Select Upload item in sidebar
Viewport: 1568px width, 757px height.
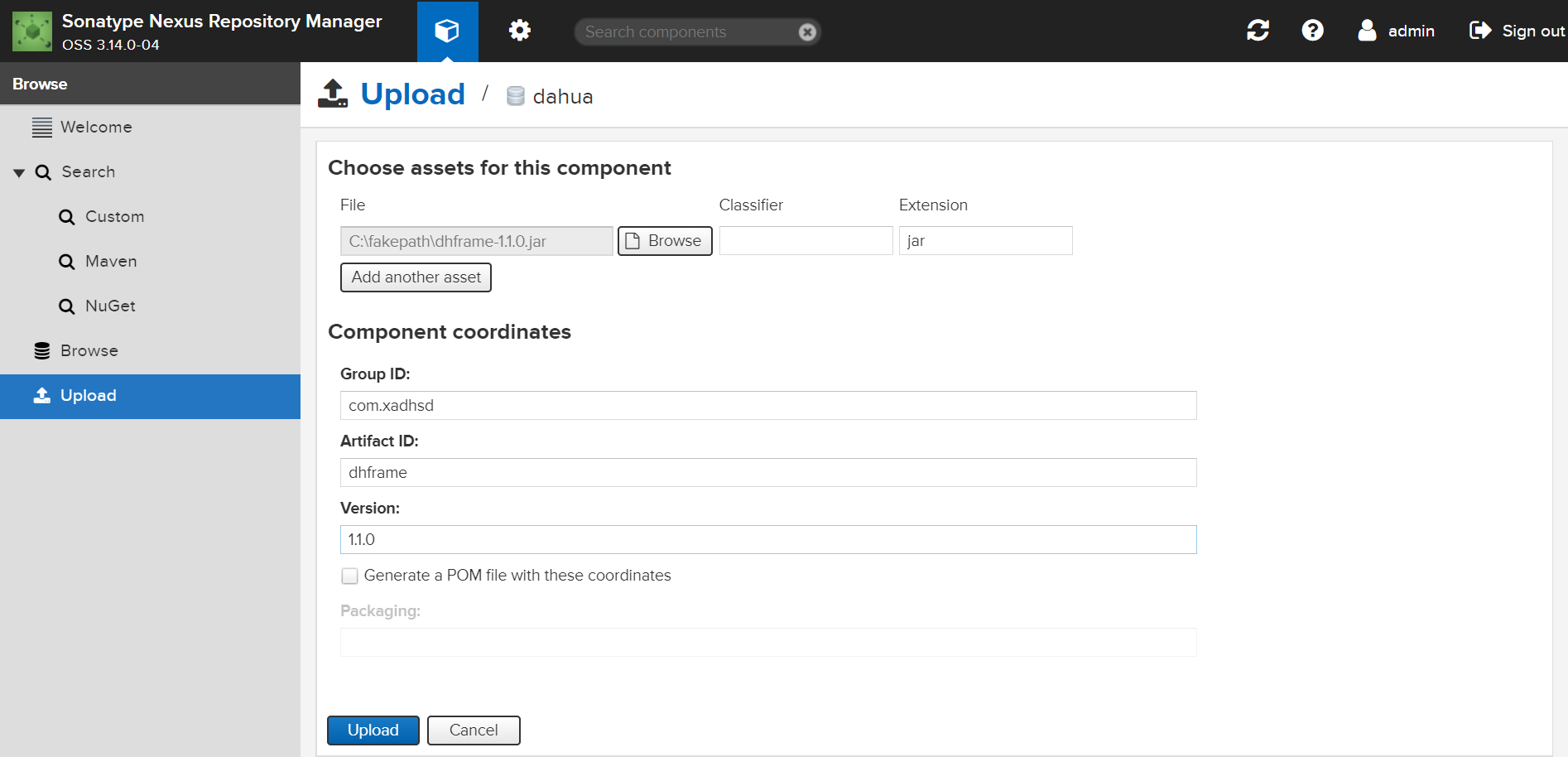point(150,396)
